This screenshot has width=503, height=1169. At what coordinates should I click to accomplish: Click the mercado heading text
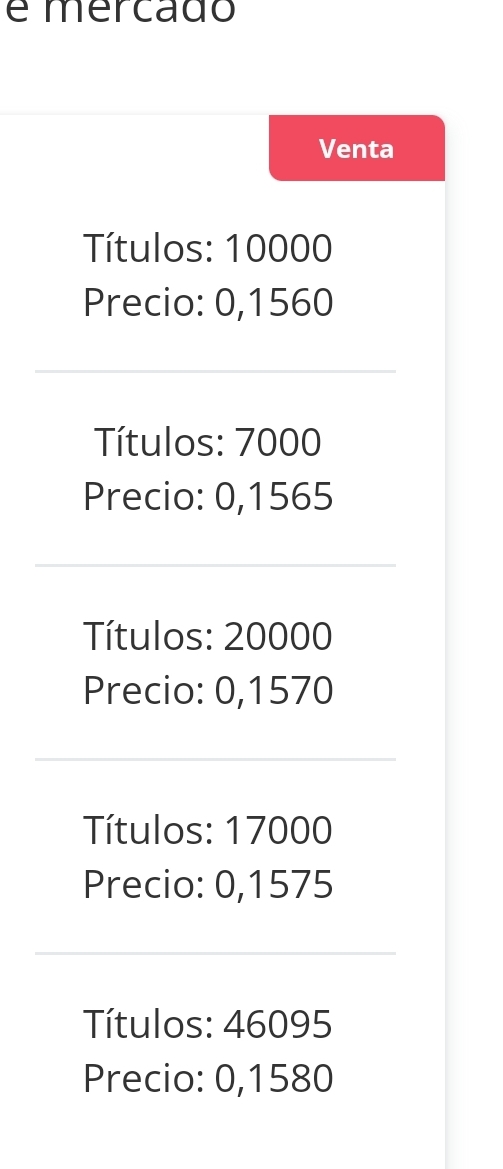(x=139, y=10)
